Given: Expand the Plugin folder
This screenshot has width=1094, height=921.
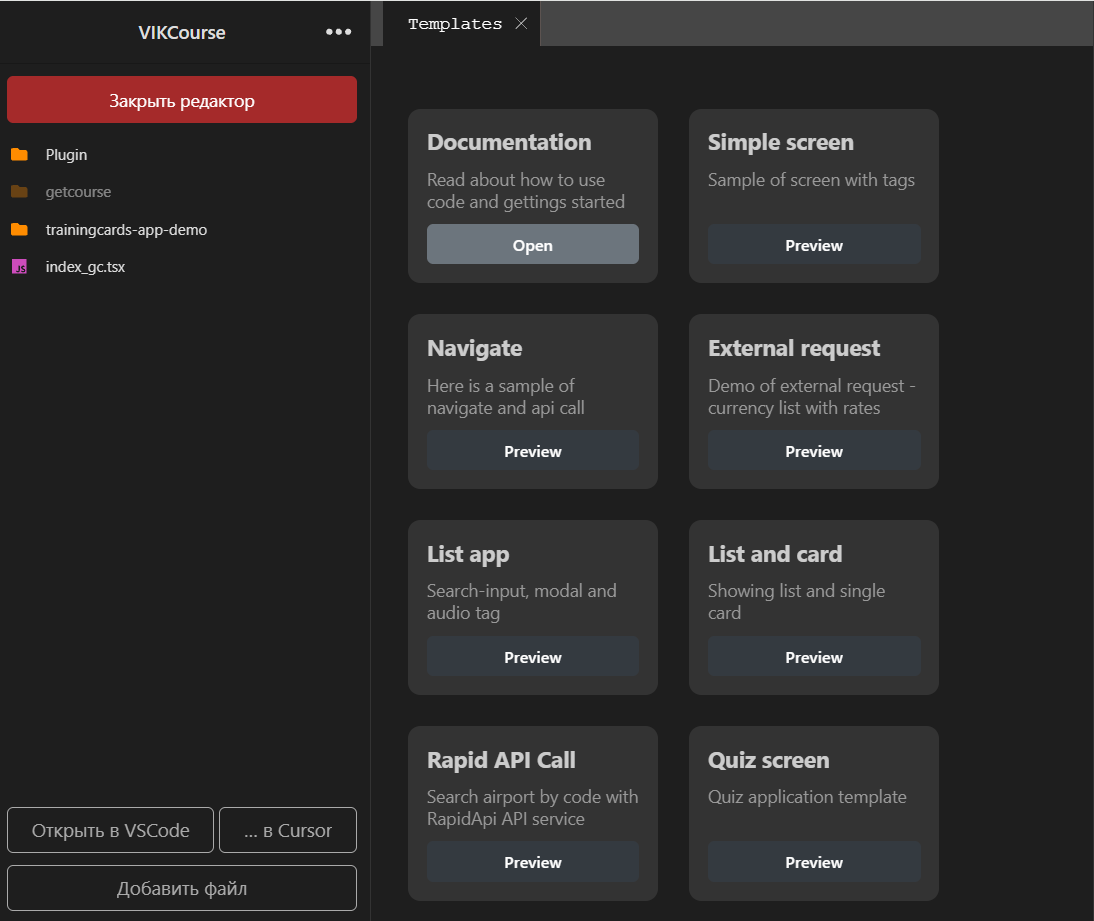Looking at the screenshot, I should pos(66,155).
